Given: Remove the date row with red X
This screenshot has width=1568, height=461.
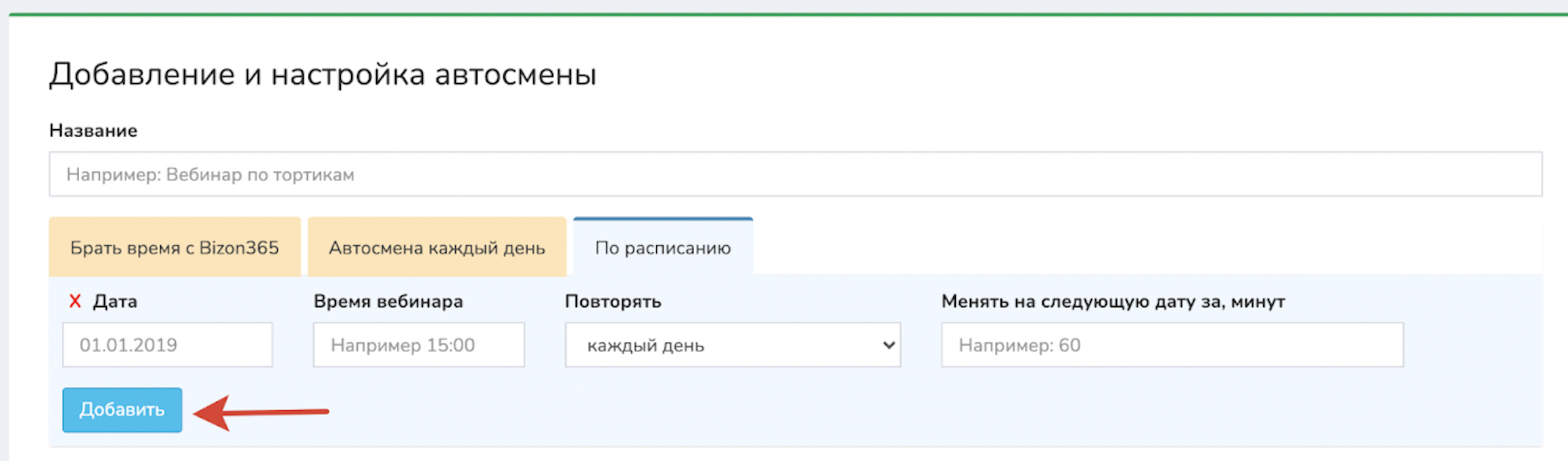Looking at the screenshot, I should 75,301.
